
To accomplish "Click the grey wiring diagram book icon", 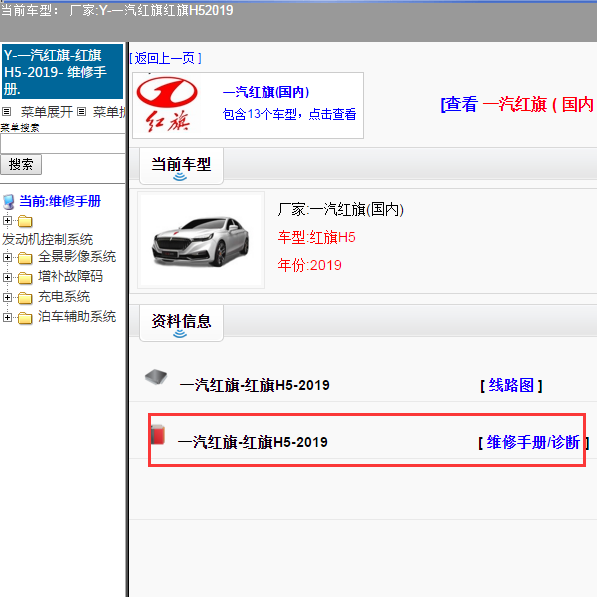I will pyautogui.click(x=156, y=377).
